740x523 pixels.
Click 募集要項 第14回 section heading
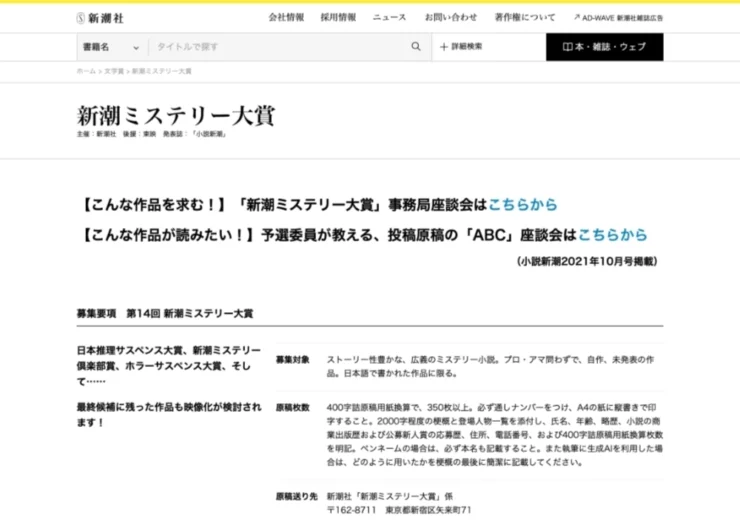click(165, 313)
